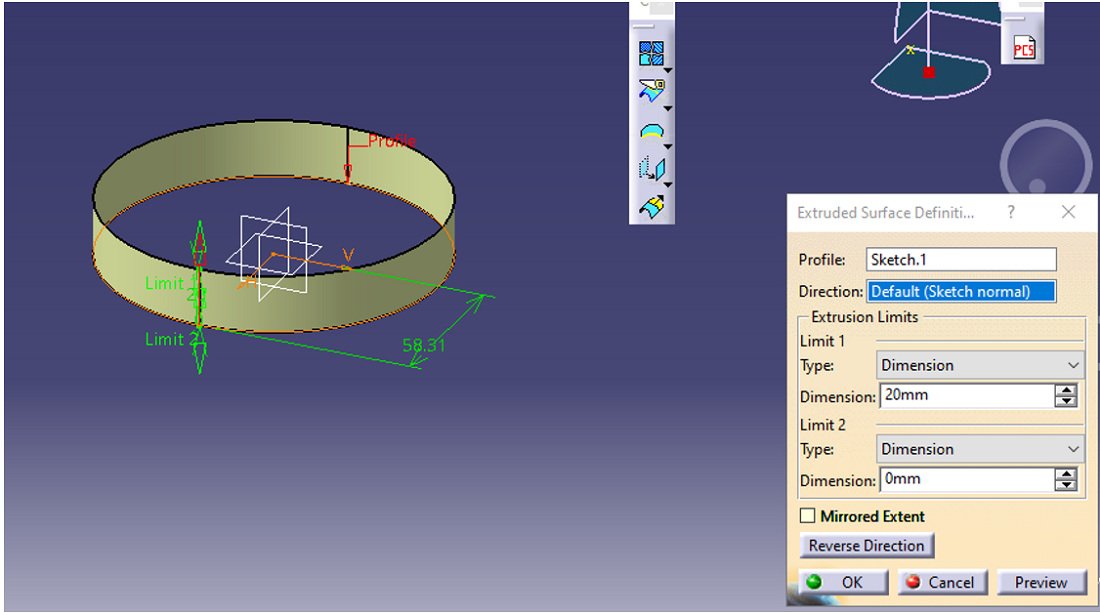1100x613 pixels.
Task: Click the orange V axis label
Action: [348, 255]
